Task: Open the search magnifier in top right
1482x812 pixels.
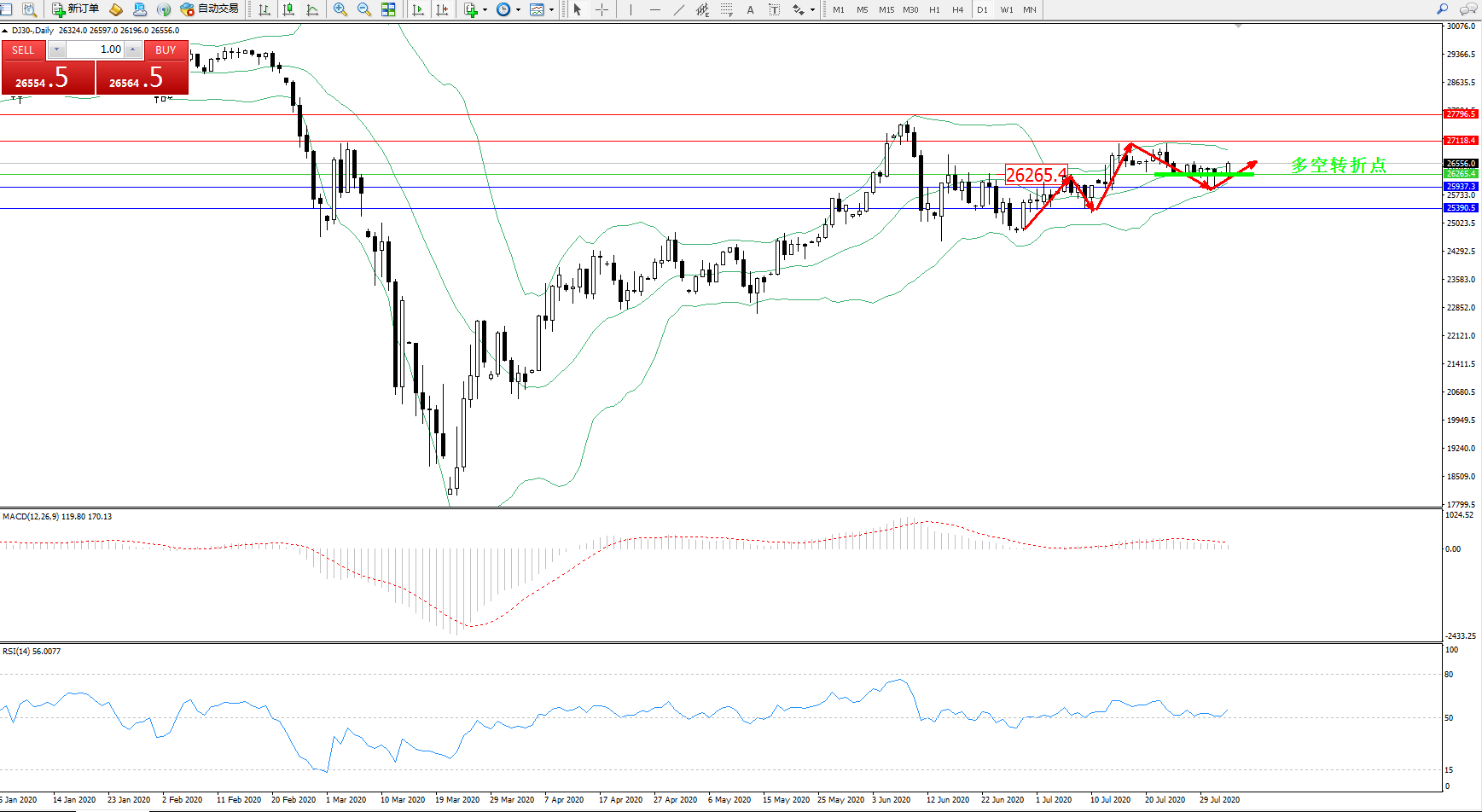Action: [x=1442, y=9]
